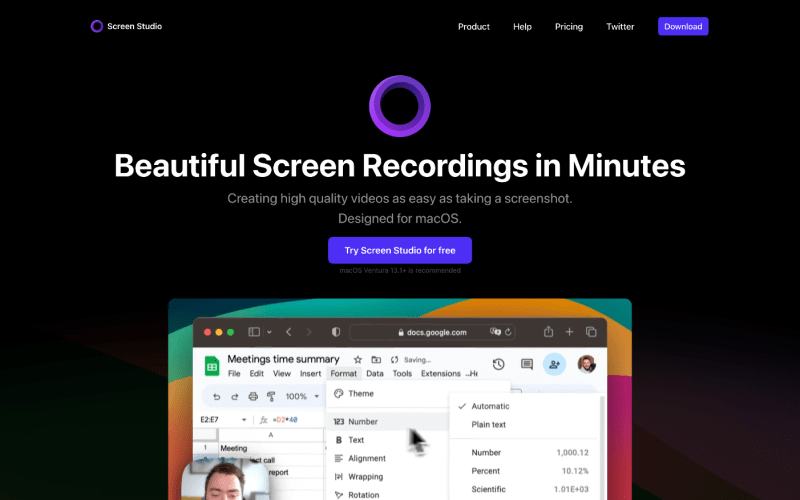Click the large purple ring logo

point(399,106)
